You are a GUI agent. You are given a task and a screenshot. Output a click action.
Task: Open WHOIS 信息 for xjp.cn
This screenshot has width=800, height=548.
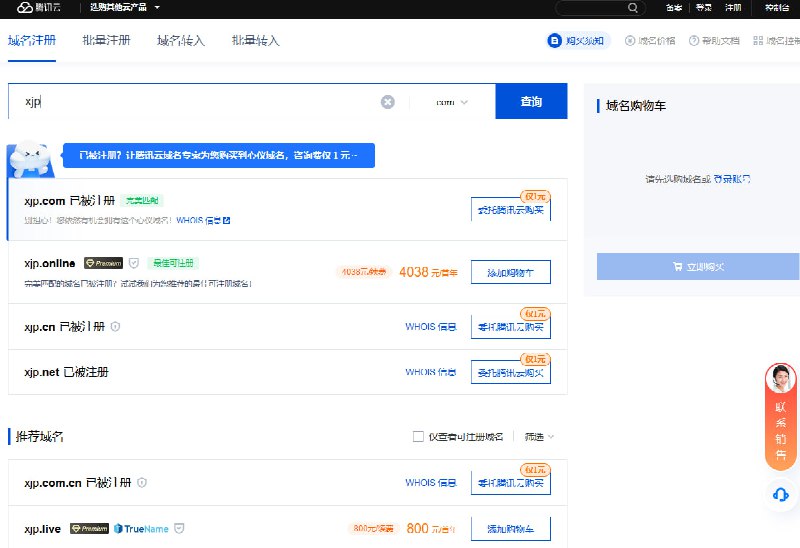coord(431,327)
